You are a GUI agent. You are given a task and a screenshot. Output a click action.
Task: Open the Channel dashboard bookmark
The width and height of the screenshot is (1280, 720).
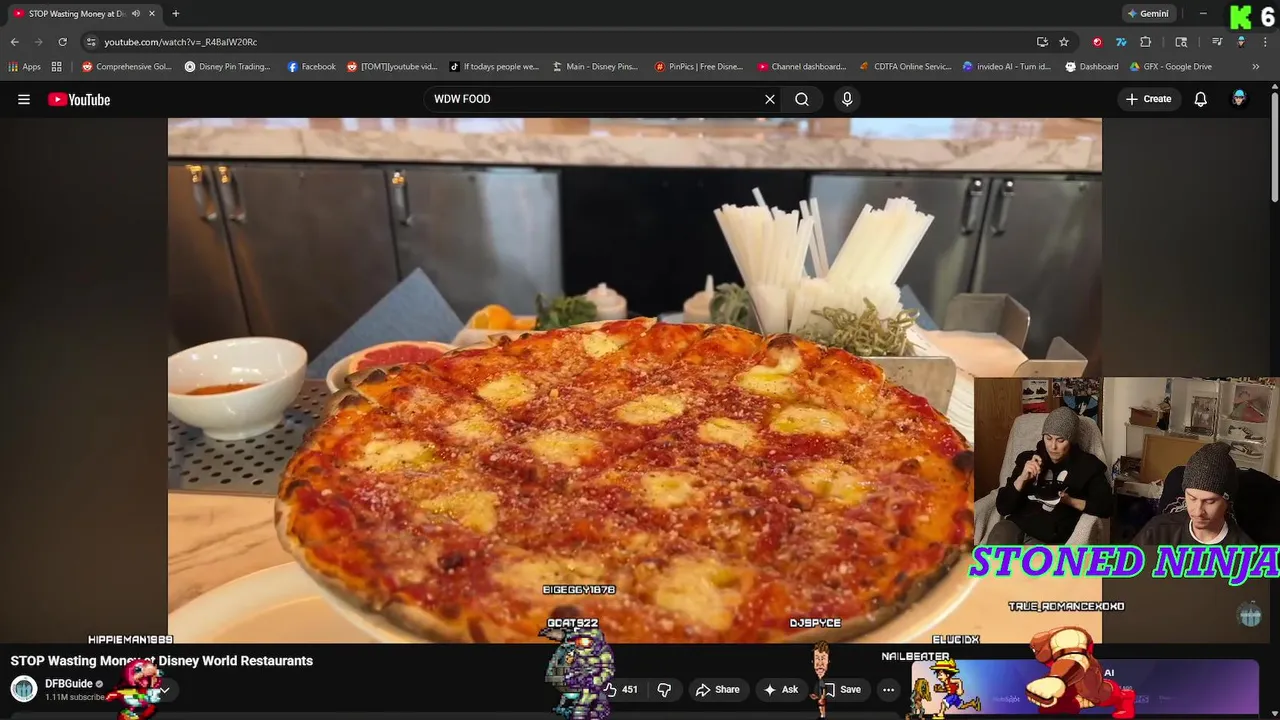[x=801, y=67]
